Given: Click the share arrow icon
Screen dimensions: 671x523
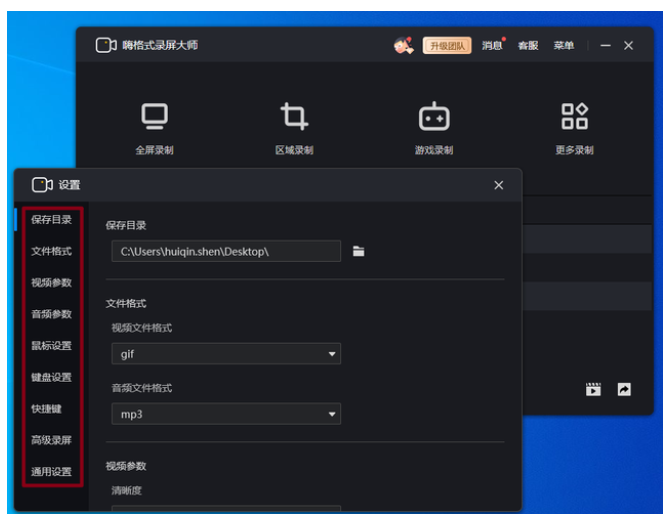Looking at the screenshot, I should click(624, 390).
